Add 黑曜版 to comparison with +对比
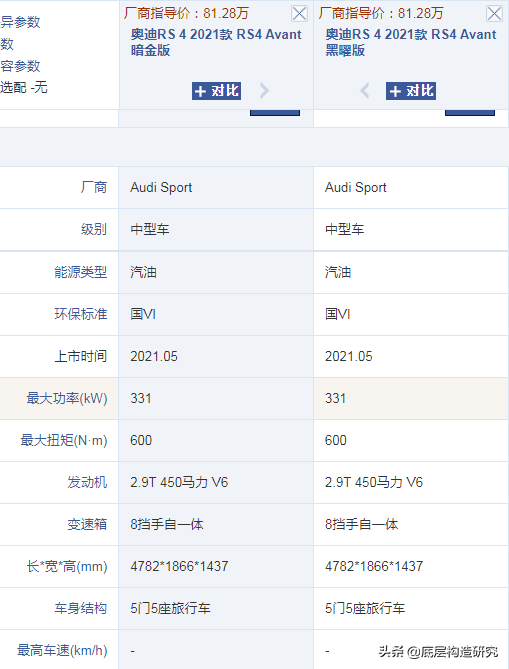 point(411,91)
